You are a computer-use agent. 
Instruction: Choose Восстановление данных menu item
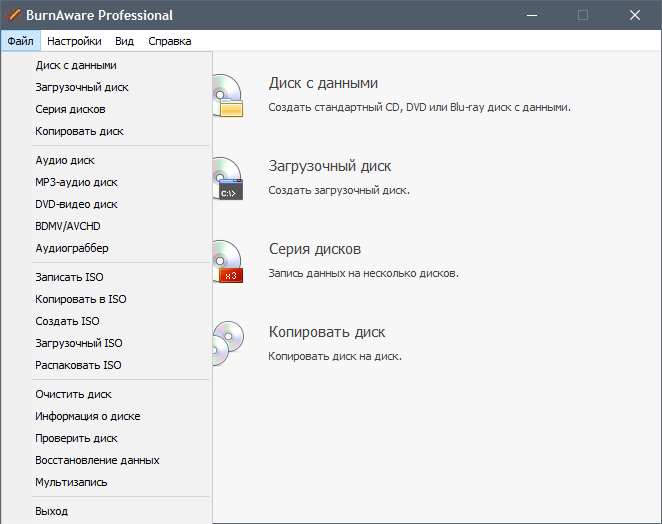pos(97,460)
